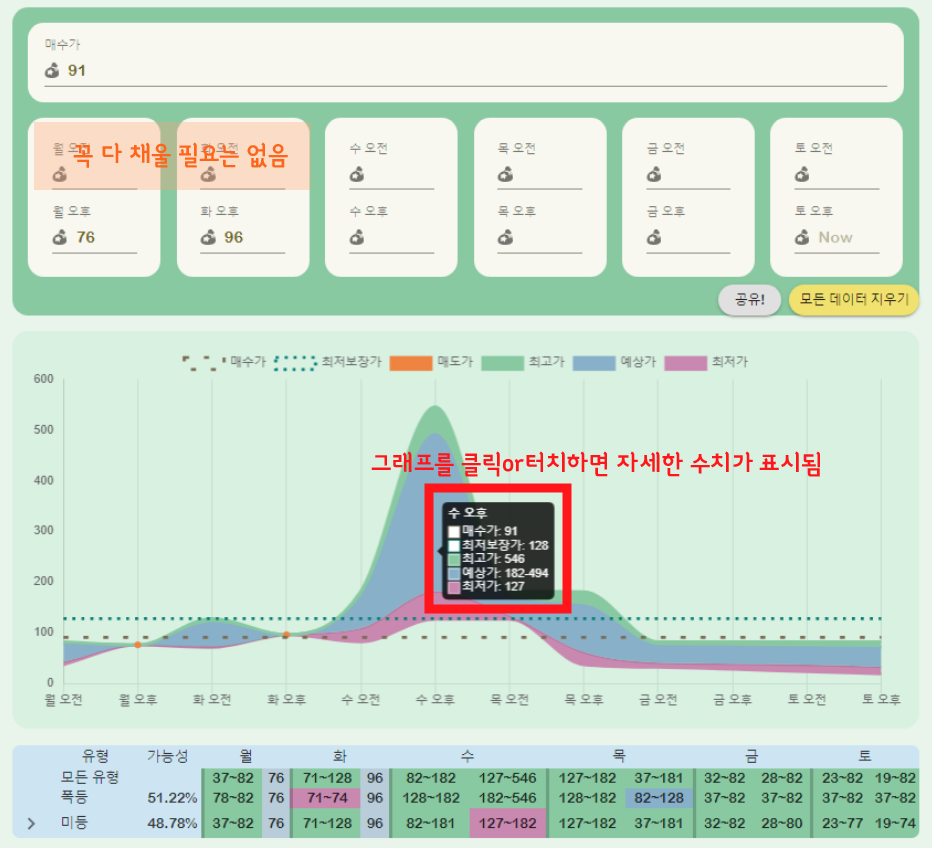Click bell bag icon under 금 오전

pyautogui.click(x=654, y=175)
